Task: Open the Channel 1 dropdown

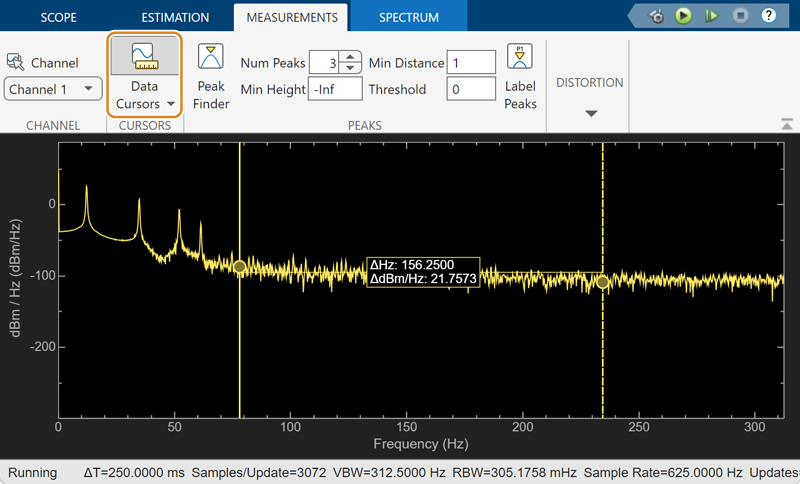Action: pyautogui.click(x=54, y=89)
